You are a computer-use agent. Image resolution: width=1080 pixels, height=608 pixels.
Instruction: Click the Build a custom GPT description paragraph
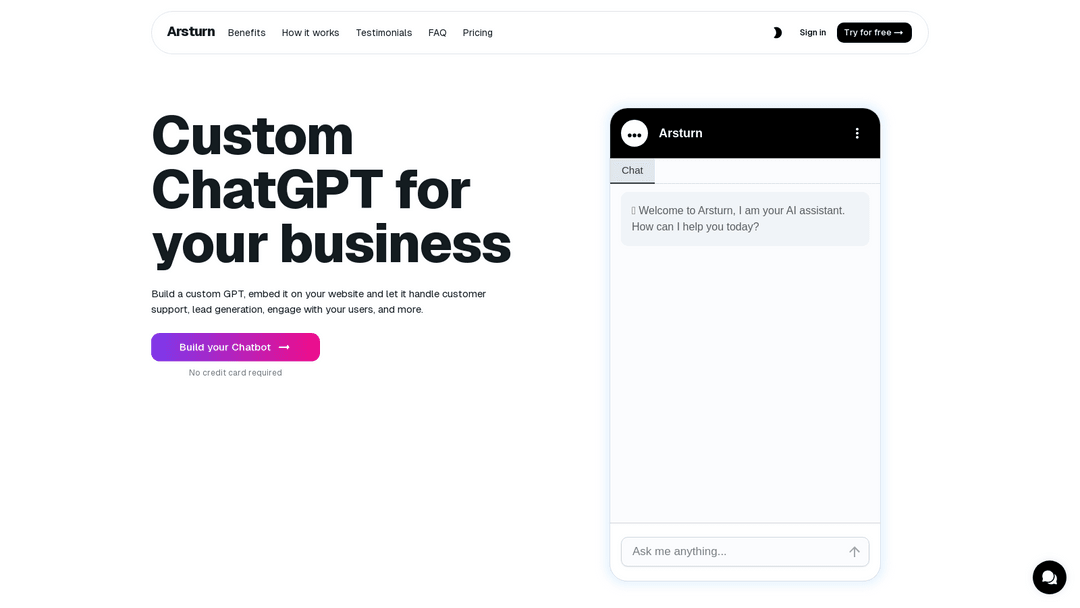(x=319, y=302)
